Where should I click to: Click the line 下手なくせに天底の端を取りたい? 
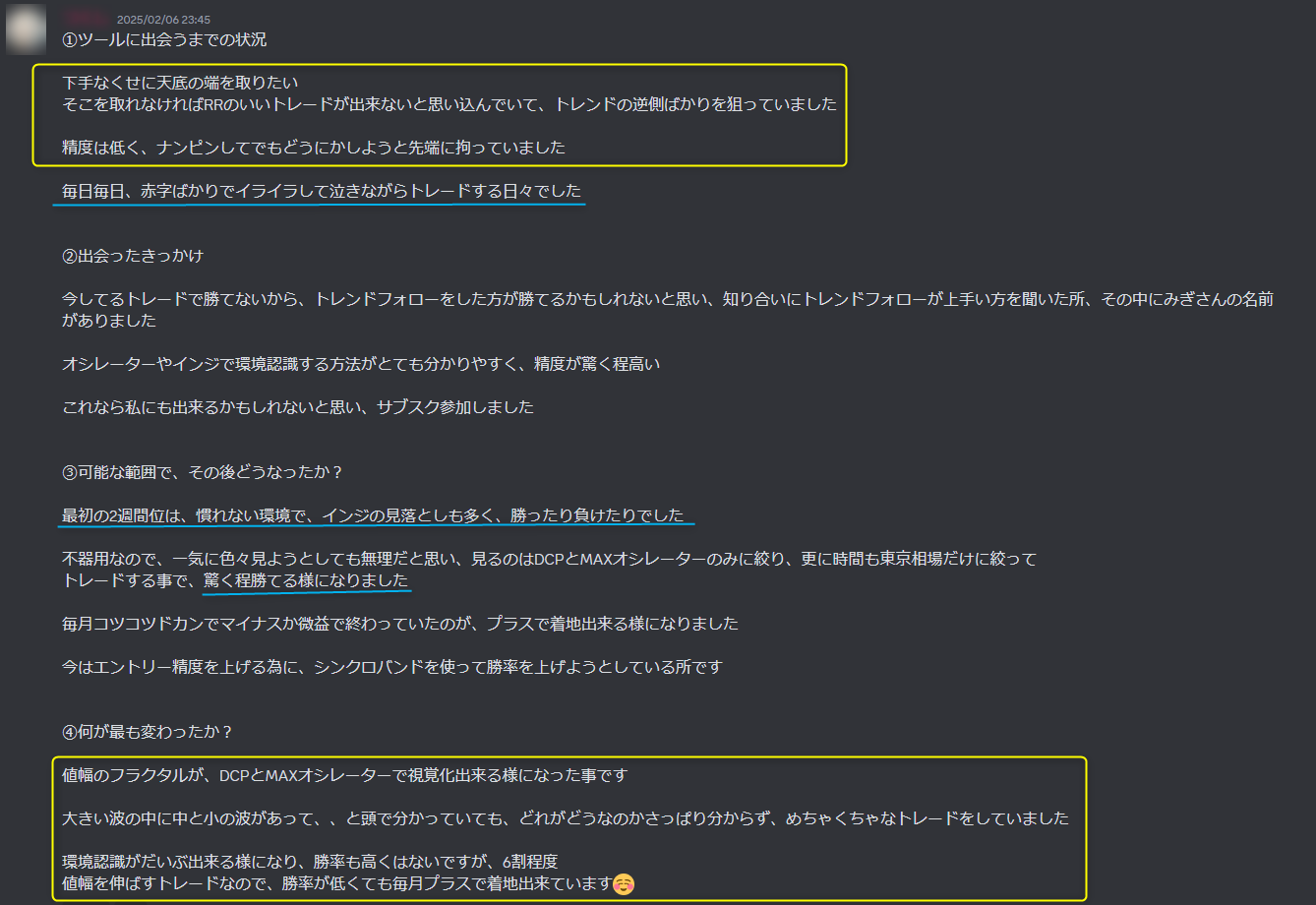click(180, 83)
